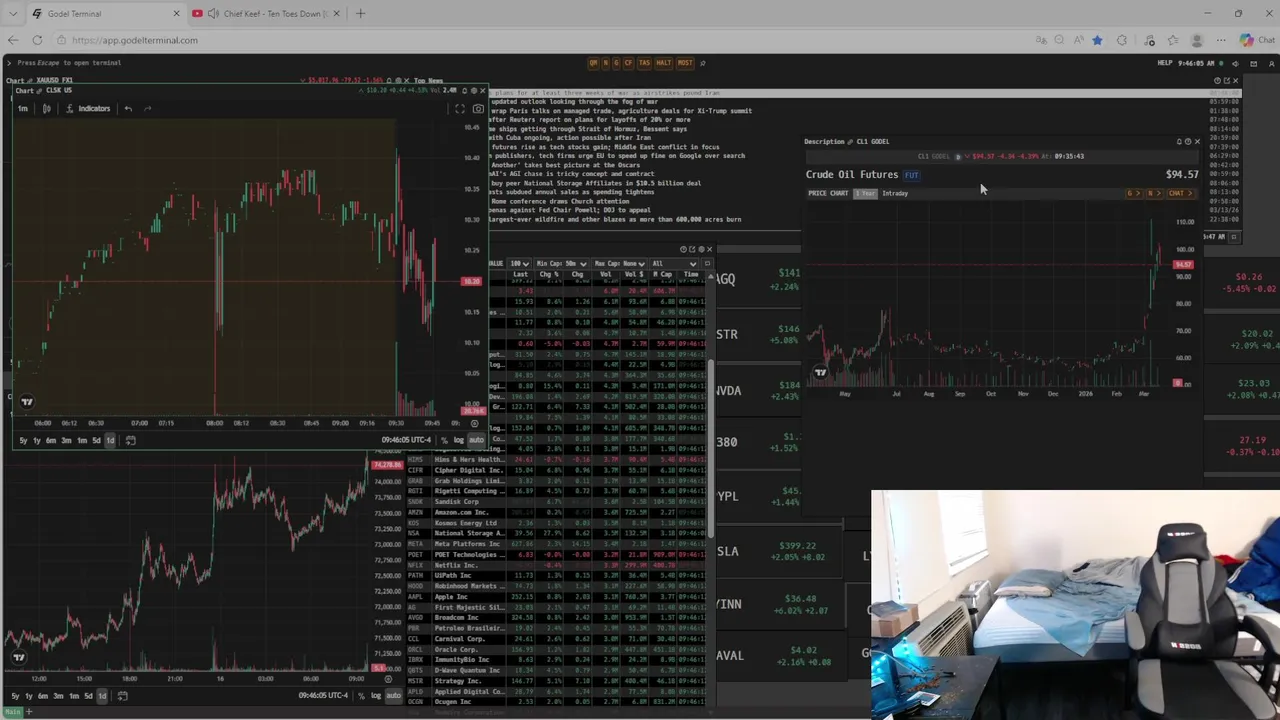Click the HALT shortcut in top bar
This screenshot has height=720, width=1280.
664,63
